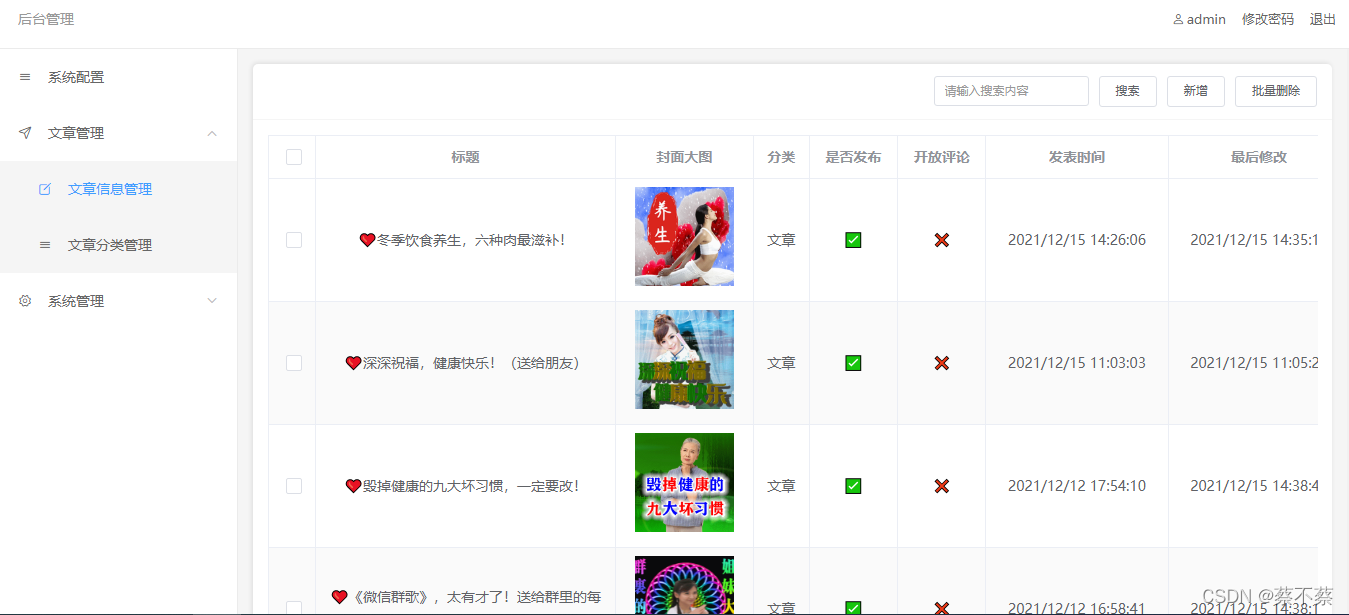Check the 深深祝福 row checkbox
Viewport: 1349px width, 615px height.
click(x=294, y=363)
